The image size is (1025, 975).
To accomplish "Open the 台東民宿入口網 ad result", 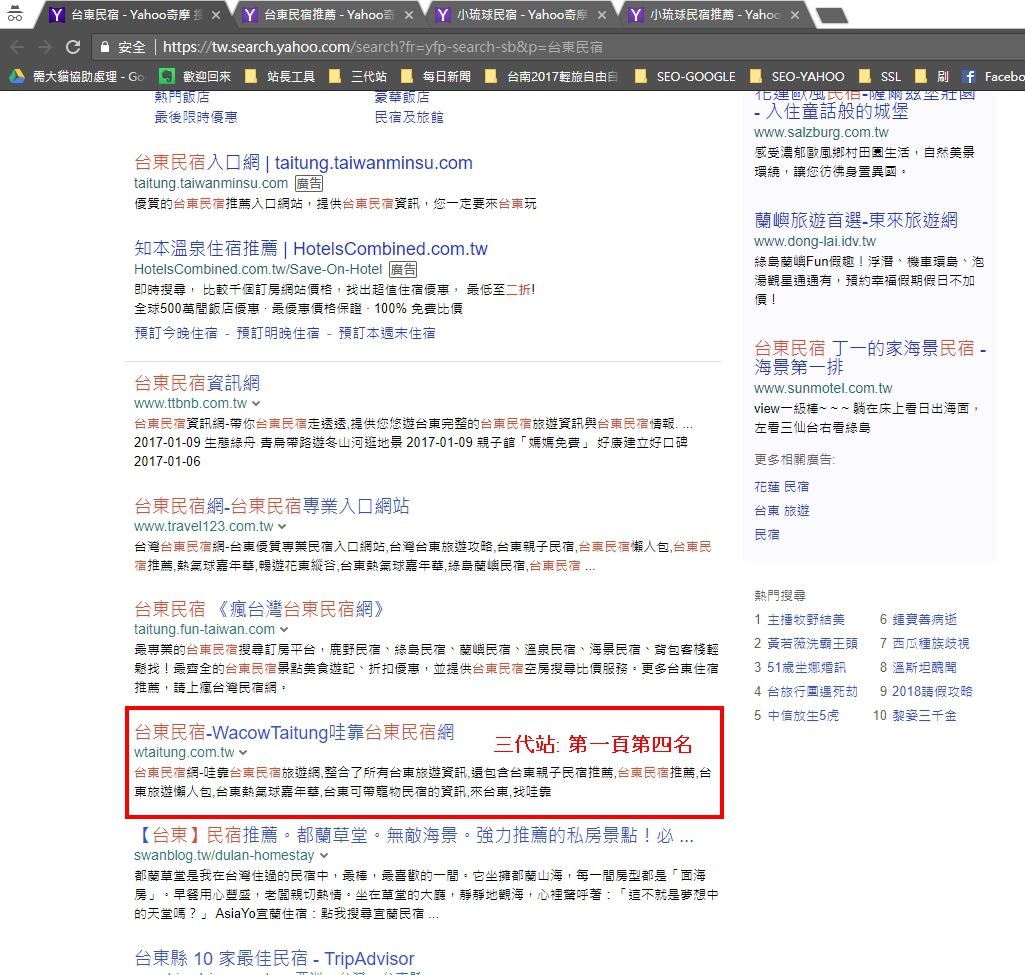I will 303,163.
